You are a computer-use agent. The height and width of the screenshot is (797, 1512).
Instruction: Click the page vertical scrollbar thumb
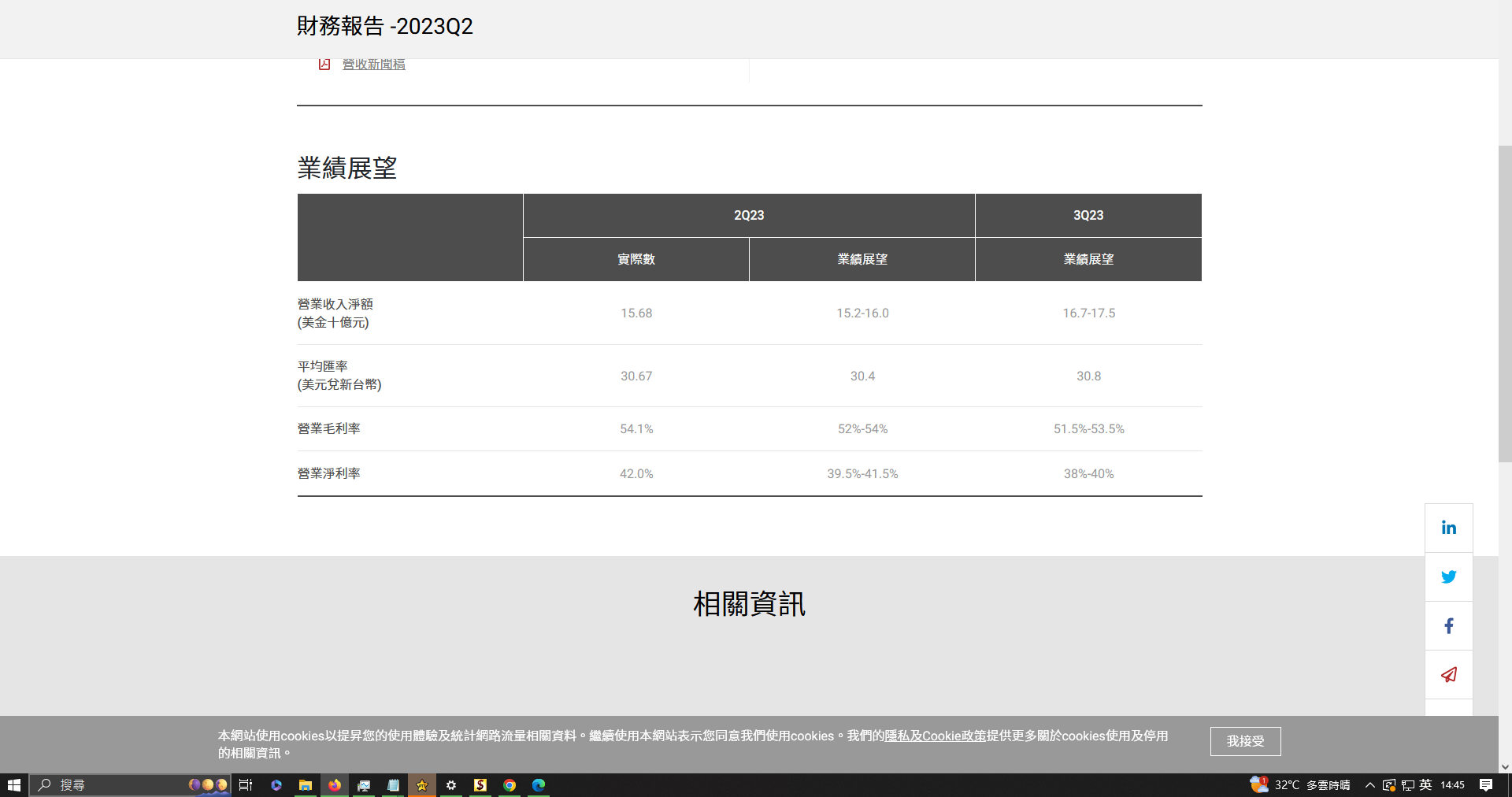click(1505, 303)
